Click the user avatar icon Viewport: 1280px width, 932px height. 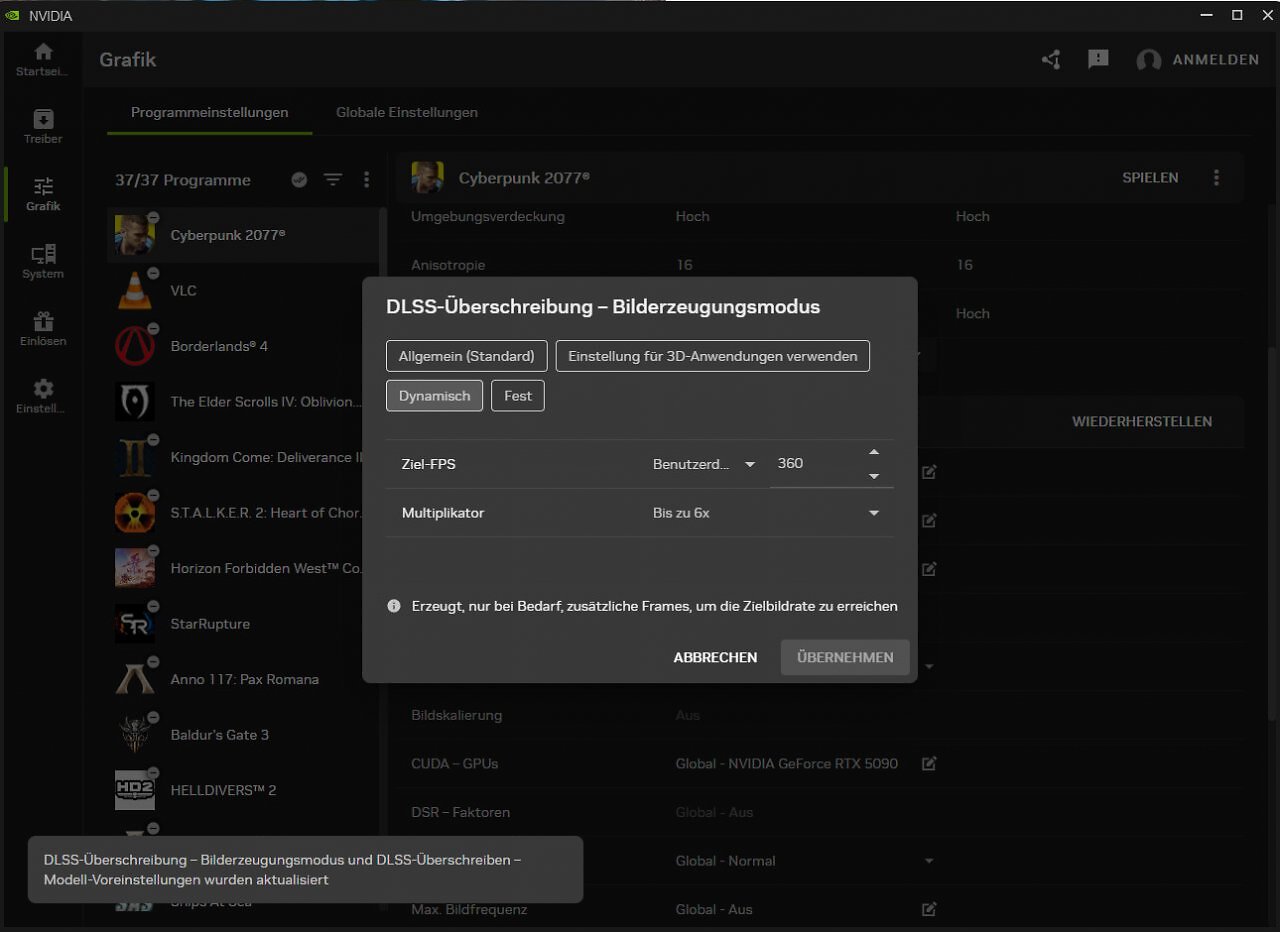[x=1149, y=60]
